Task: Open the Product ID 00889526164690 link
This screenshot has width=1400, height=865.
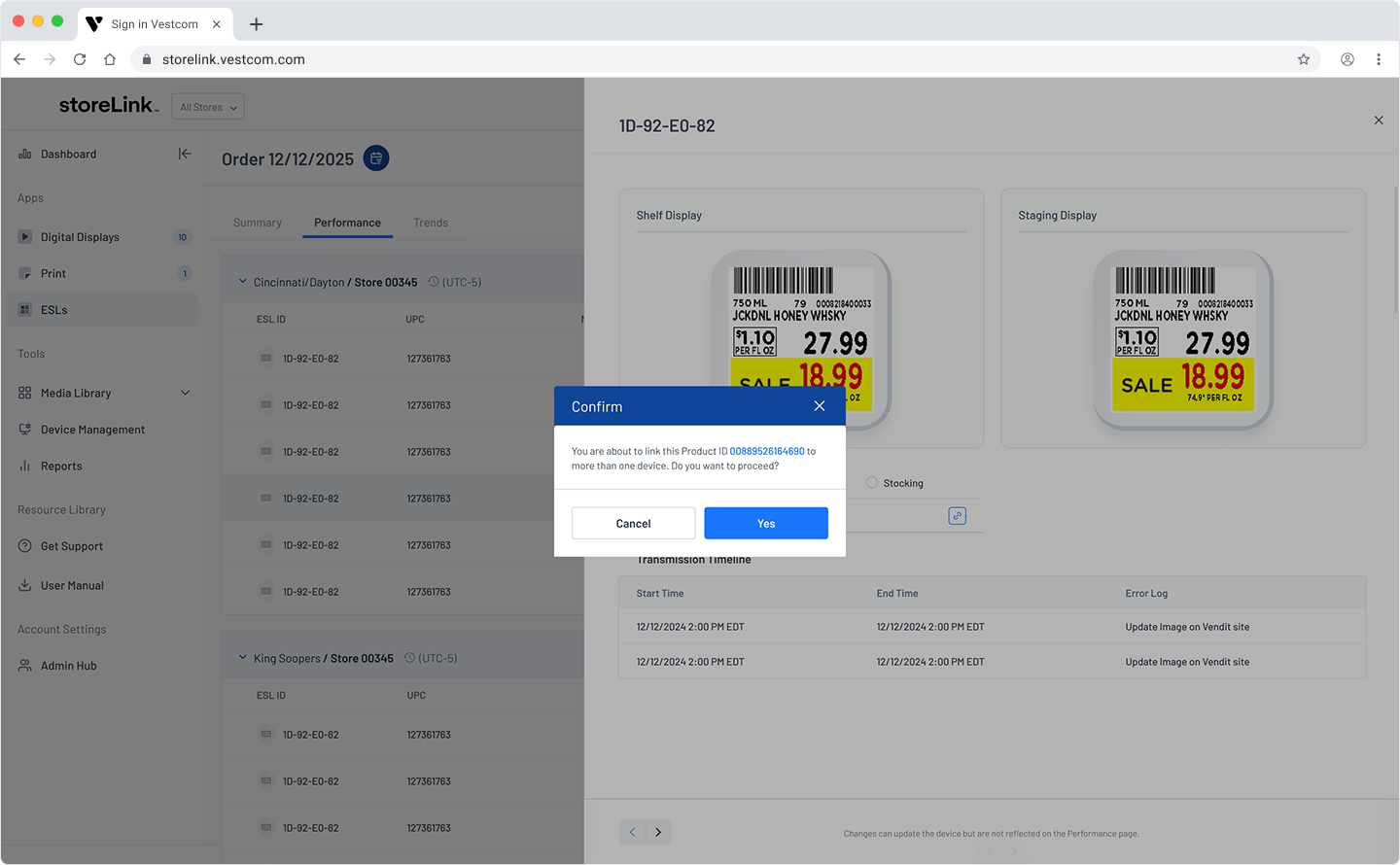Action: 767,451
